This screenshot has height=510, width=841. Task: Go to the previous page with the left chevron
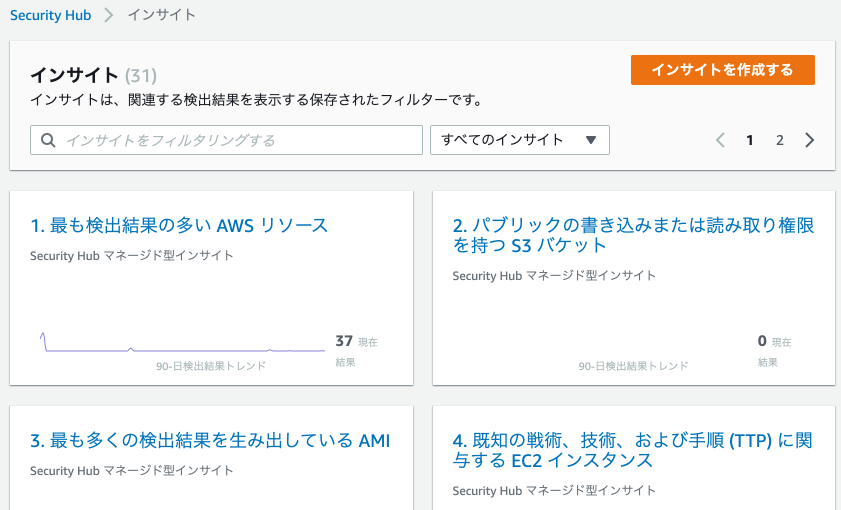720,141
